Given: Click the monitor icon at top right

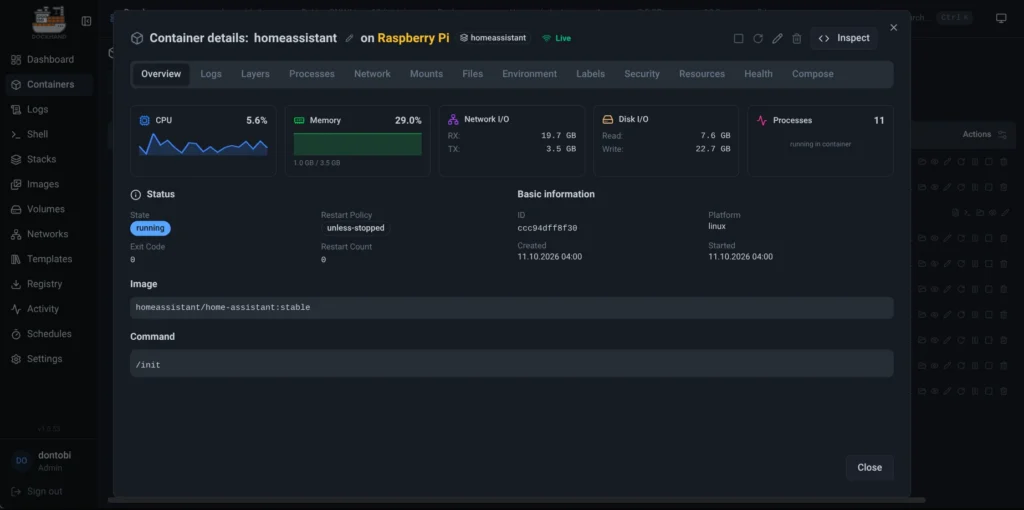Looking at the screenshot, I should (x=1001, y=18).
